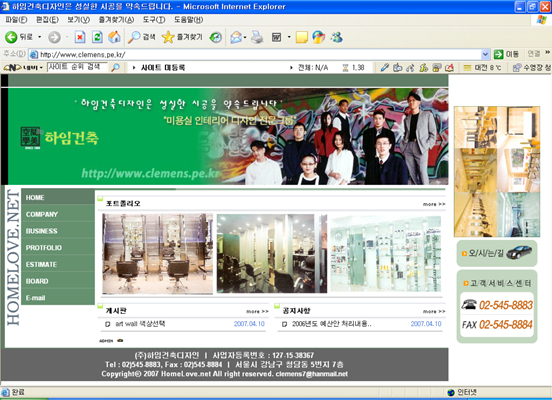Image resolution: width=552 pixels, height=400 pixels.
Task: Click more link beside 공지사항
Action: pyautogui.click(x=434, y=312)
